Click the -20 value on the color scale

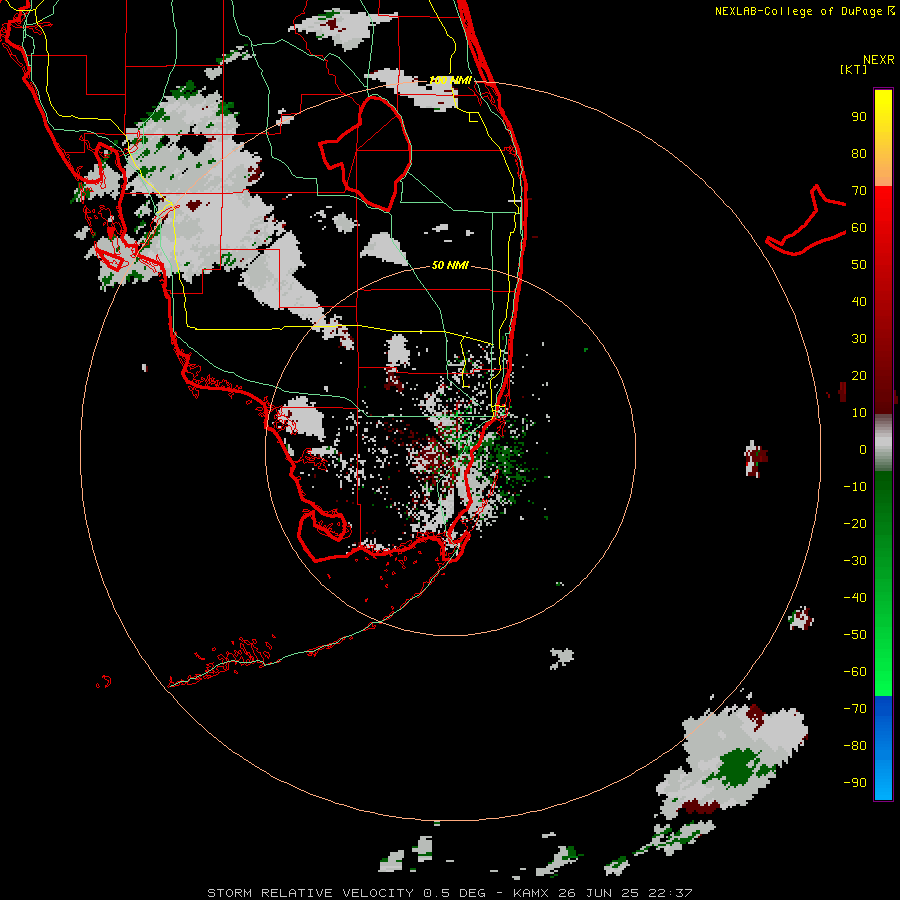pyautogui.click(x=855, y=524)
